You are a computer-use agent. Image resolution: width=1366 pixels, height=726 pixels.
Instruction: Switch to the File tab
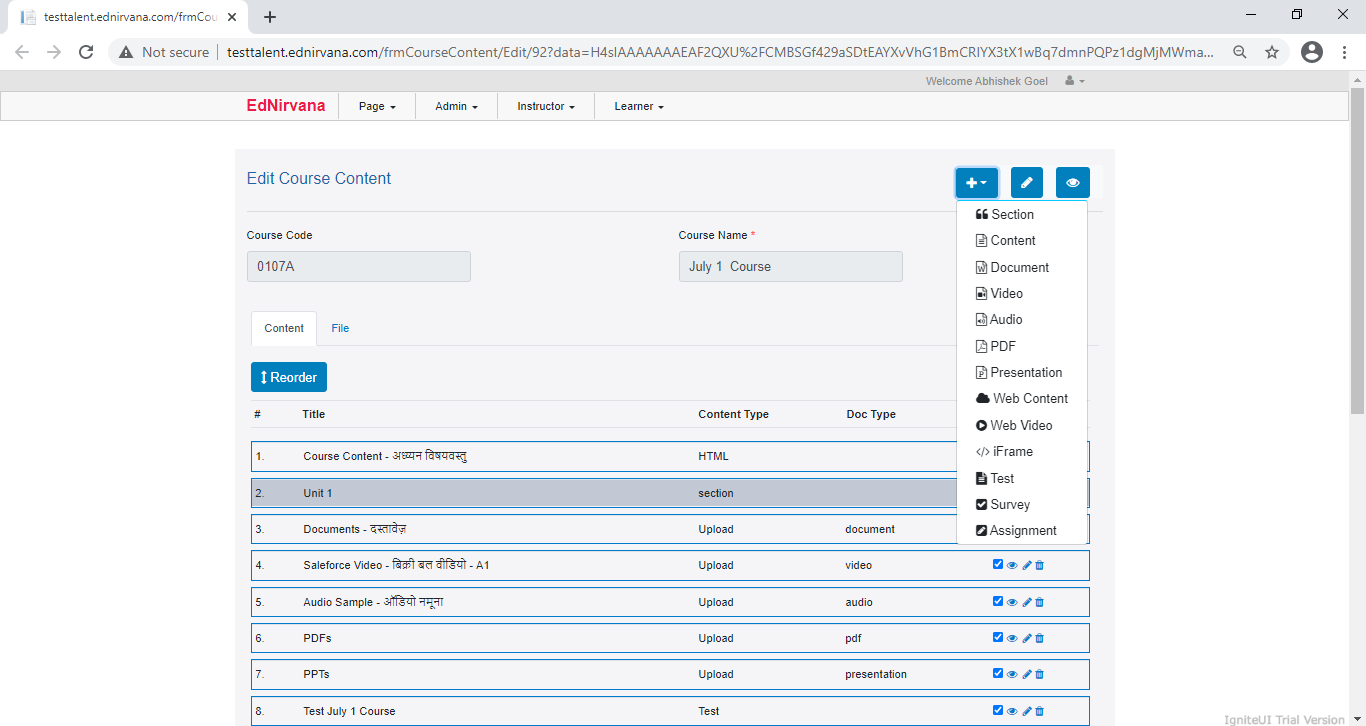(x=340, y=328)
